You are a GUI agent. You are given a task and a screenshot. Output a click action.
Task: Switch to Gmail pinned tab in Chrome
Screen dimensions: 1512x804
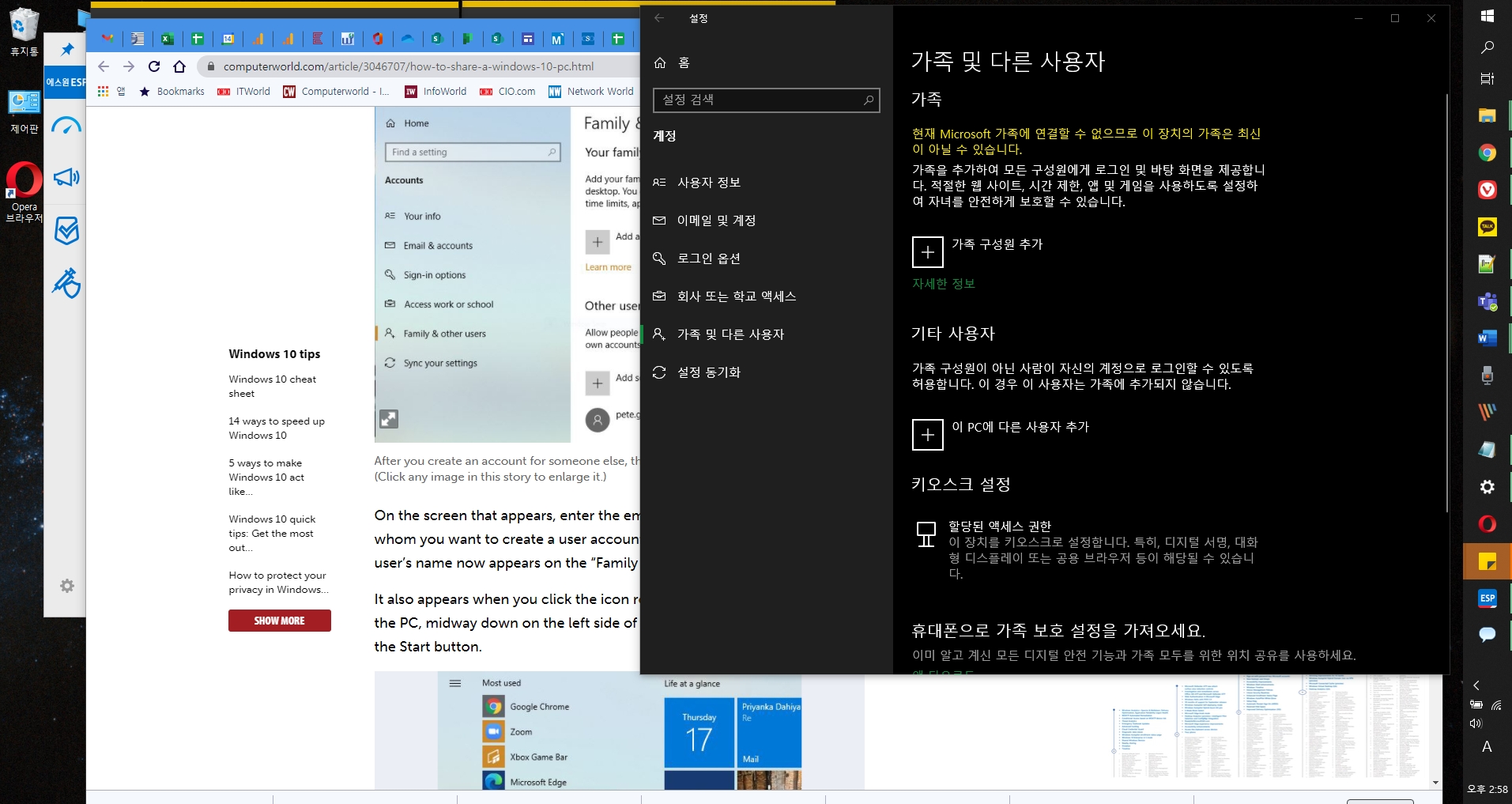pyautogui.click(x=107, y=38)
